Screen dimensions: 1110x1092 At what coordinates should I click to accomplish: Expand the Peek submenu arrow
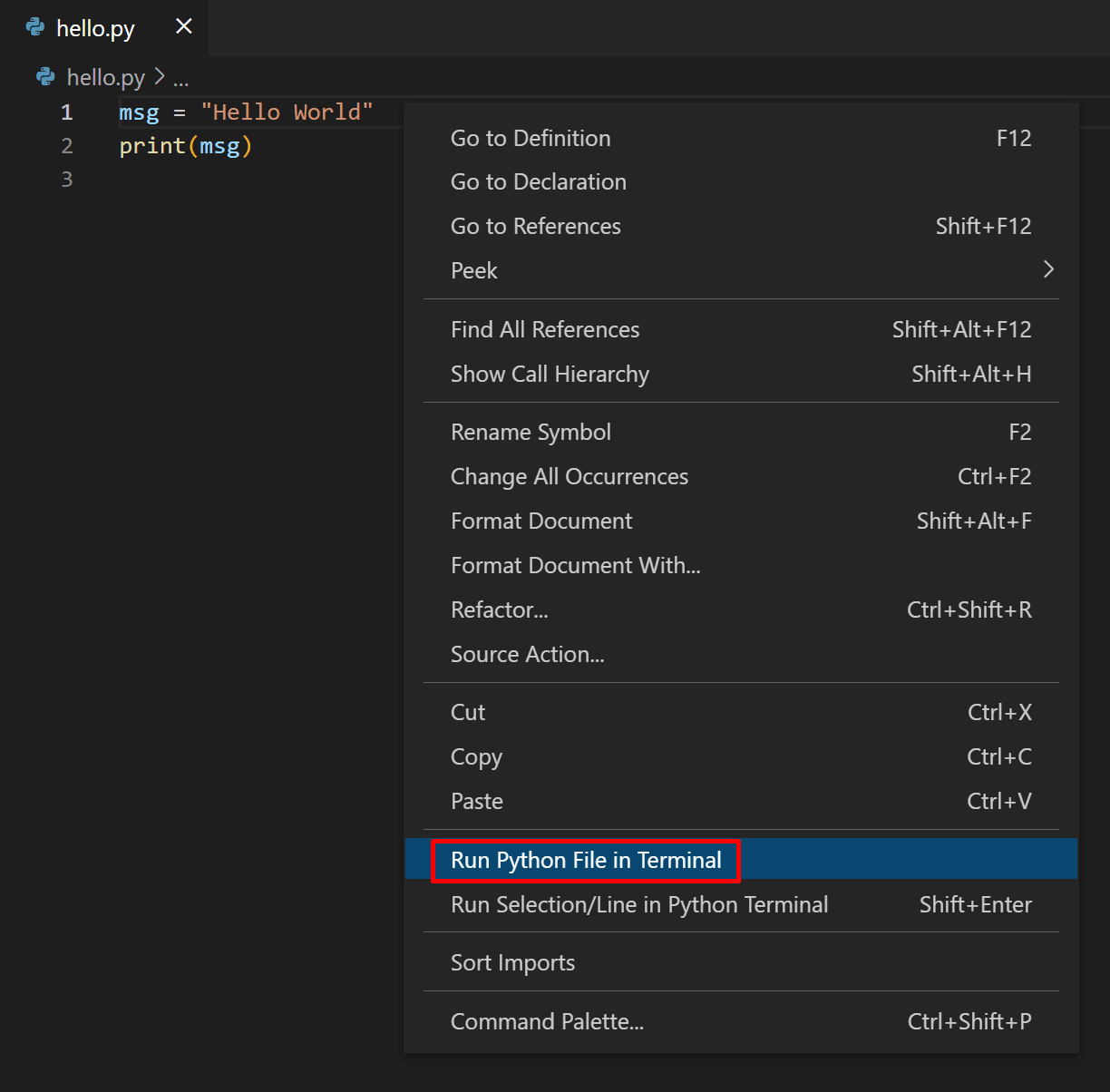coord(1048,269)
